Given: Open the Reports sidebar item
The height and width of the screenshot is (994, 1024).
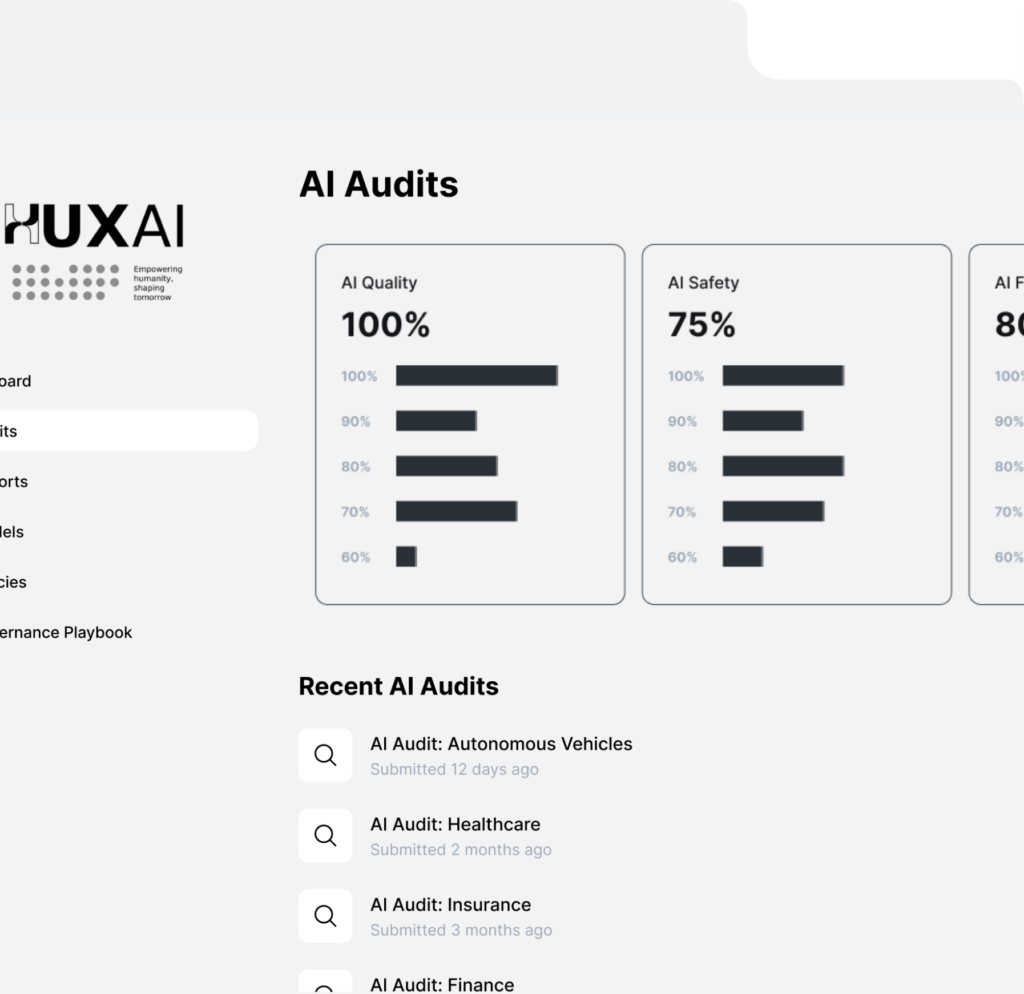Looking at the screenshot, I should click(14, 481).
